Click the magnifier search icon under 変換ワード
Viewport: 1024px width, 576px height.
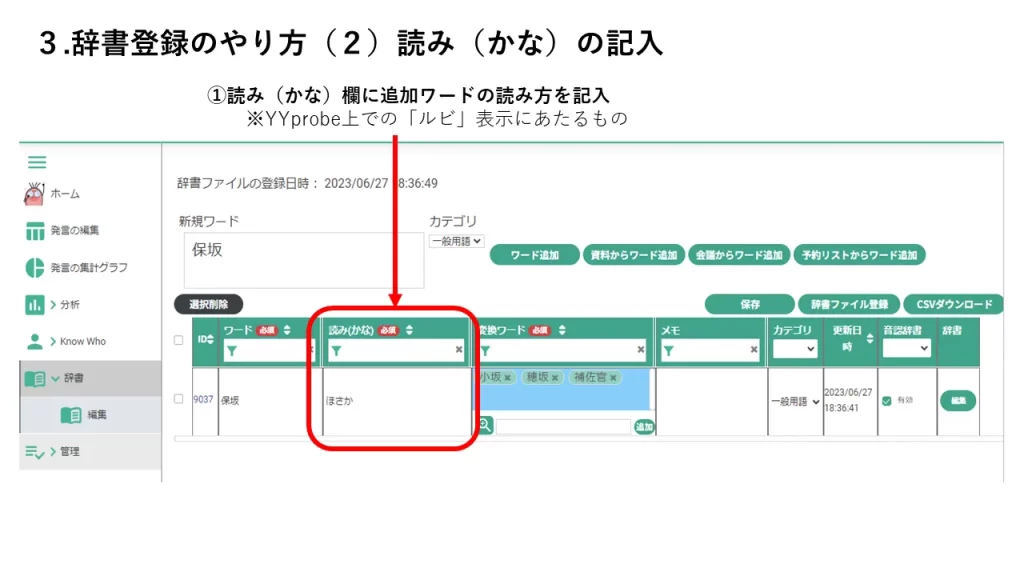[x=485, y=425]
